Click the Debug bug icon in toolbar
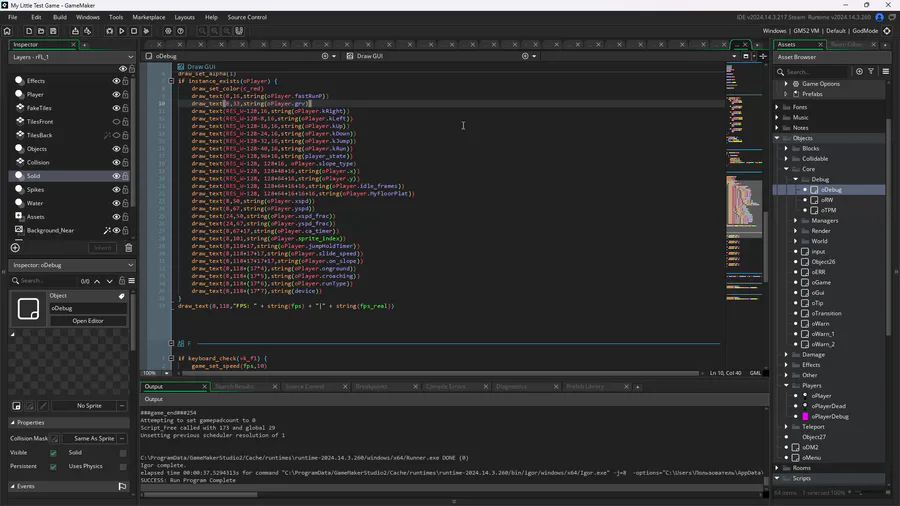900x506 pixels. [x=109, y=31]
